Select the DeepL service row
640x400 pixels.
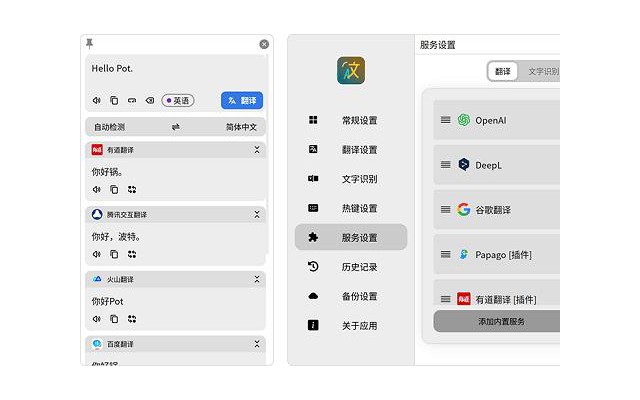coord(497,164)
